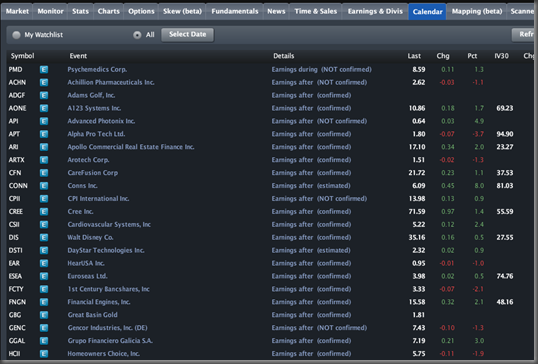Click the E icon next to AONE
Image resolution: width=538 pixels, height=364 pixels.
(44, 108)
